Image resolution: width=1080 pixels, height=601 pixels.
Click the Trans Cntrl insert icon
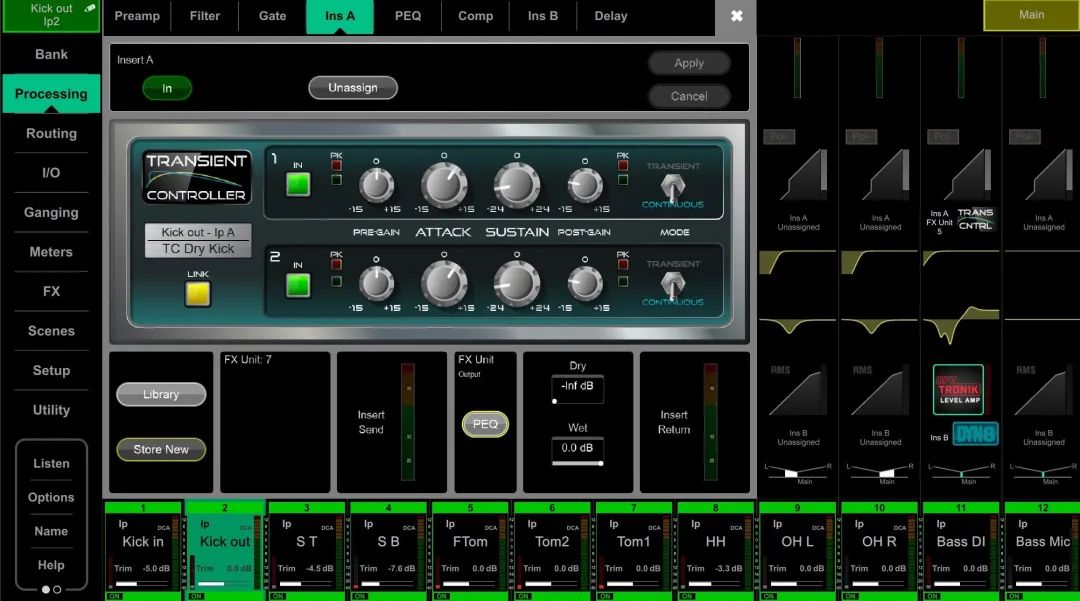click(x=975, y=219)
